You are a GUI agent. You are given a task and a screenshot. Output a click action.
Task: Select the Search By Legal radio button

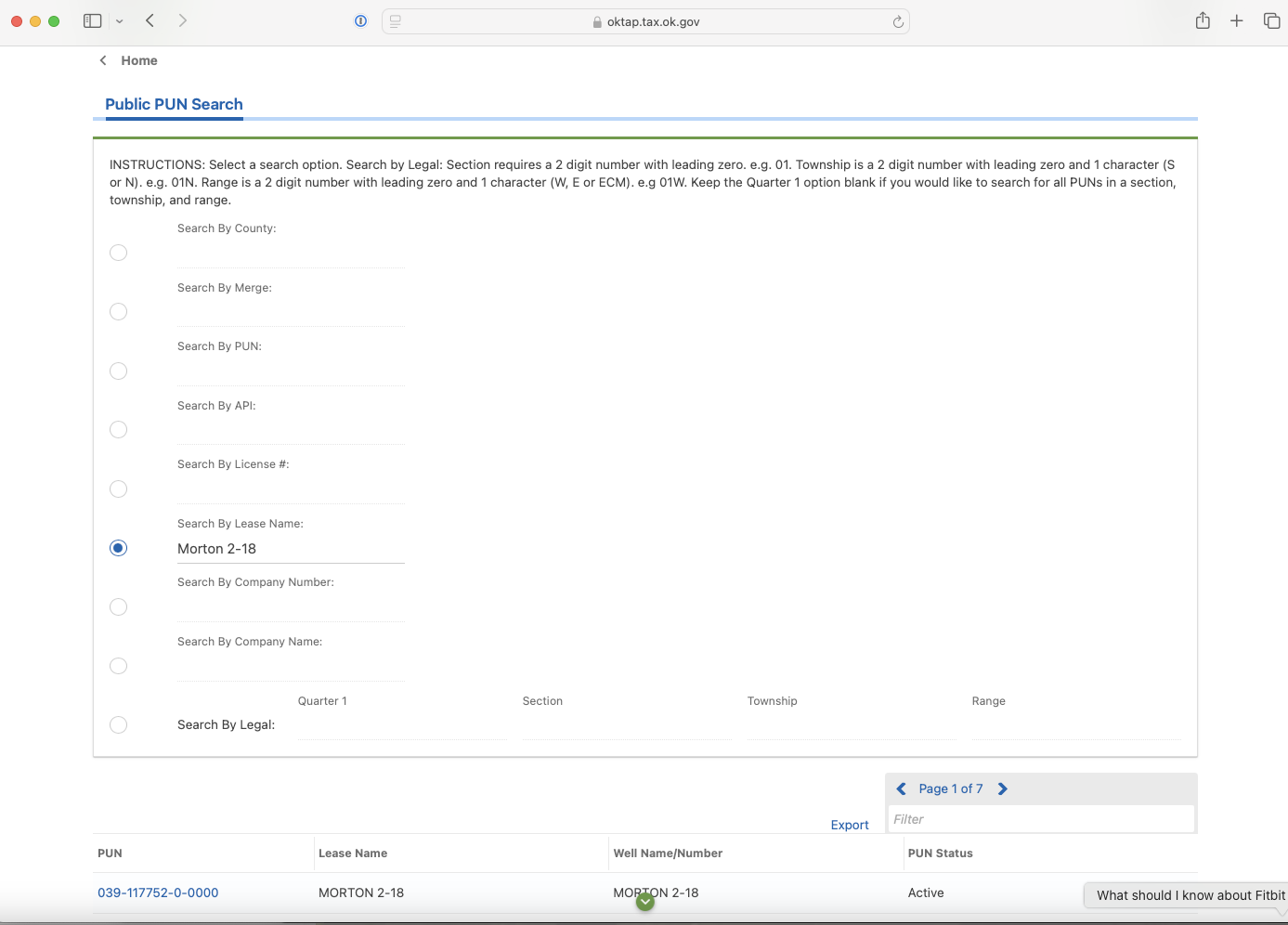[x=118, y=724]
